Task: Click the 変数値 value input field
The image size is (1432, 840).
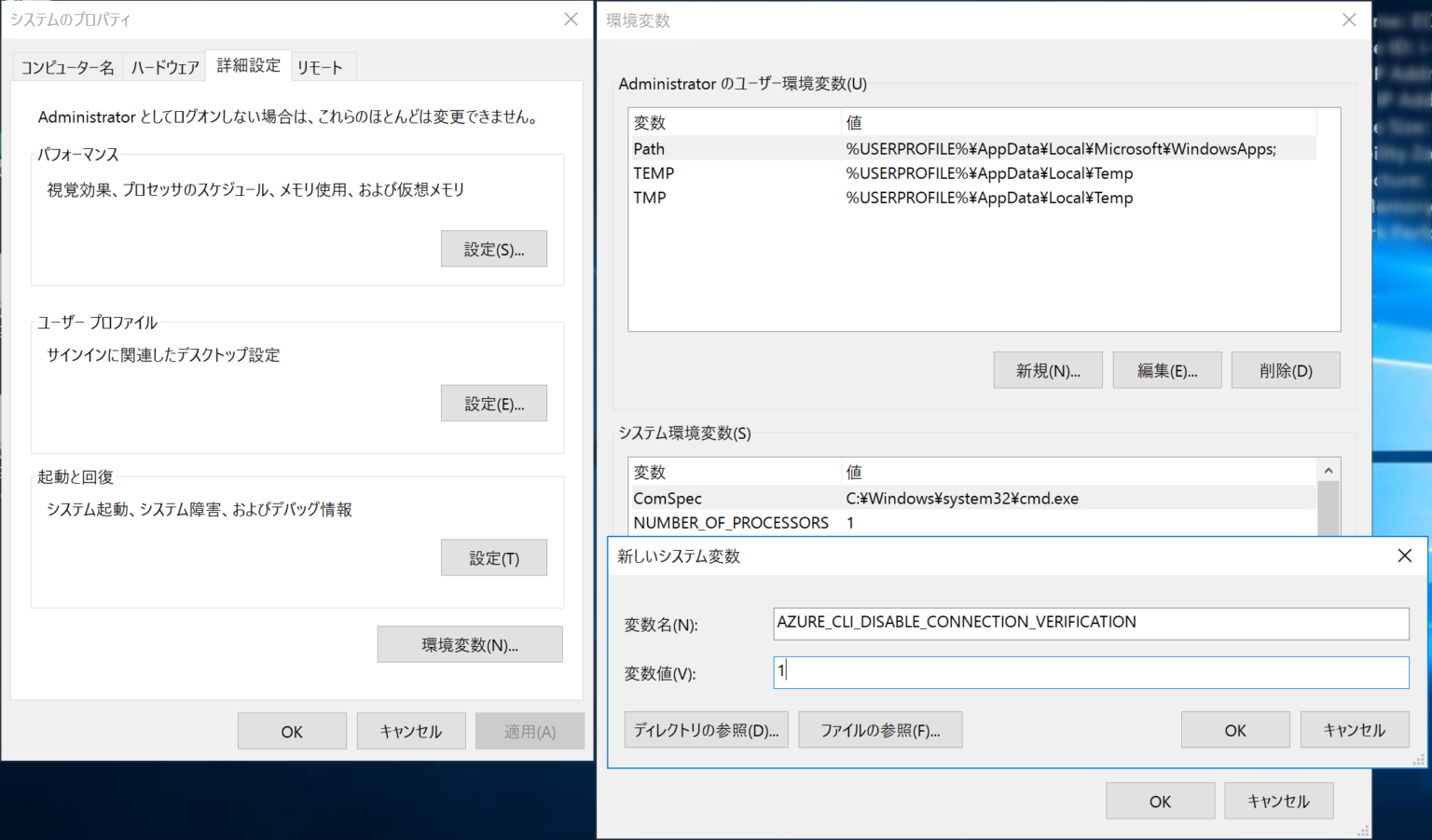Action: [1089, 672]
